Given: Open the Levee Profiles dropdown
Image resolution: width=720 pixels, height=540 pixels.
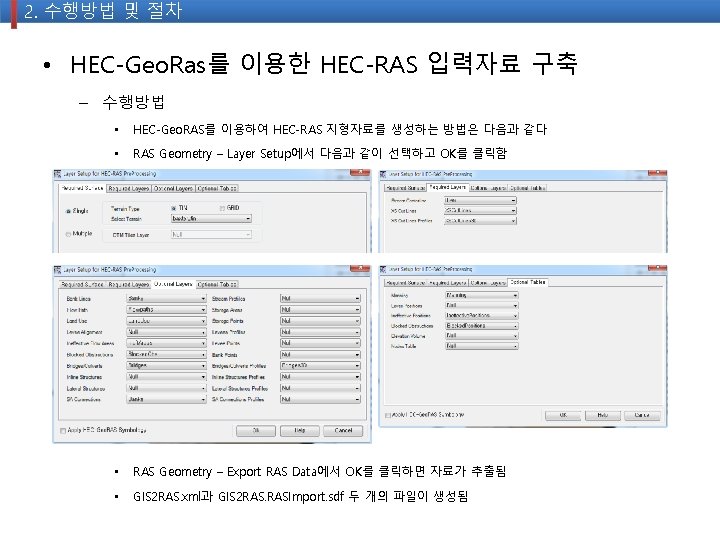Looking at the screenshot, I should tap(320, 332).
